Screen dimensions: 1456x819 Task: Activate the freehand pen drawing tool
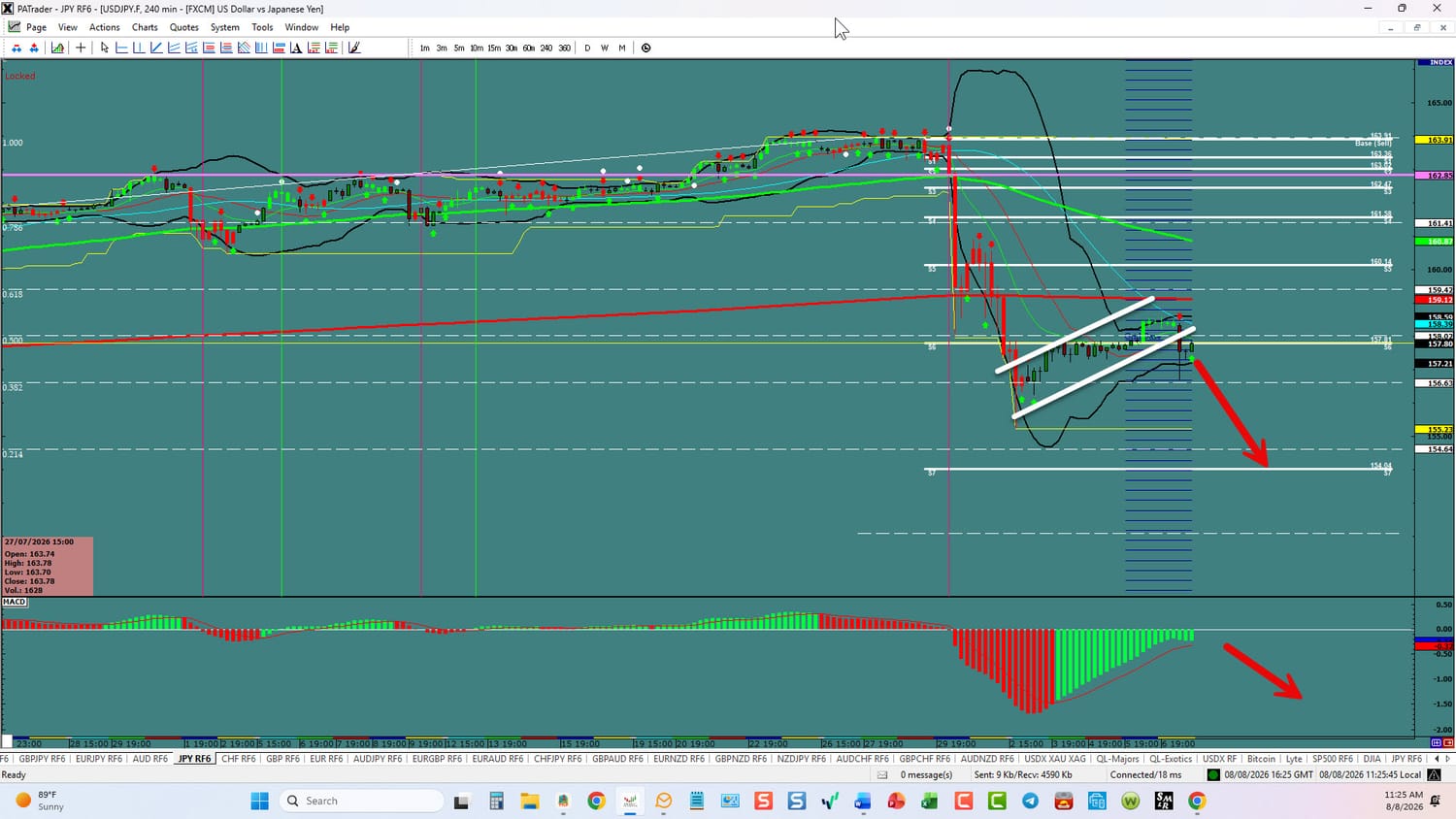click(354, 48)
